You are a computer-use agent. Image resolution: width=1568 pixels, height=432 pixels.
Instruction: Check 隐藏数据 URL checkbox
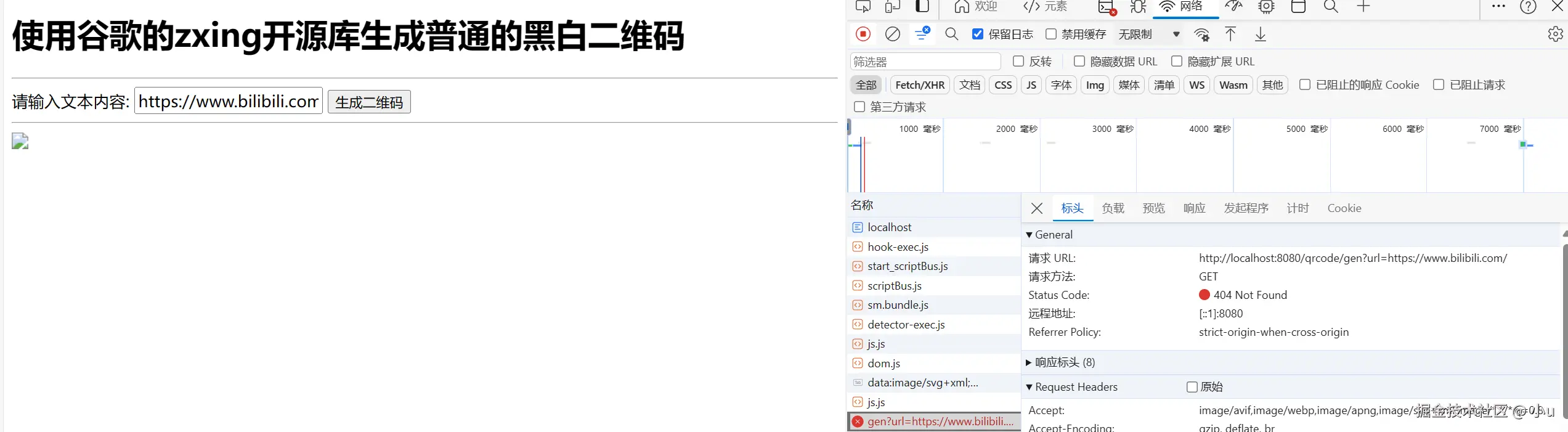(x=1079, y=61)
